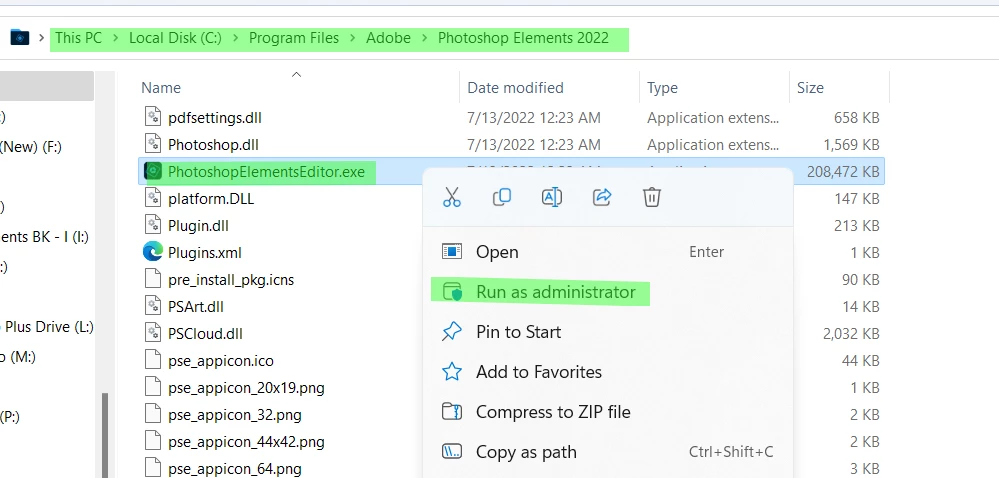The image size is (999, 478).
Task: Click the PhotoshopElementsEditor.exe application icon
Action: (x=153, y=171)
